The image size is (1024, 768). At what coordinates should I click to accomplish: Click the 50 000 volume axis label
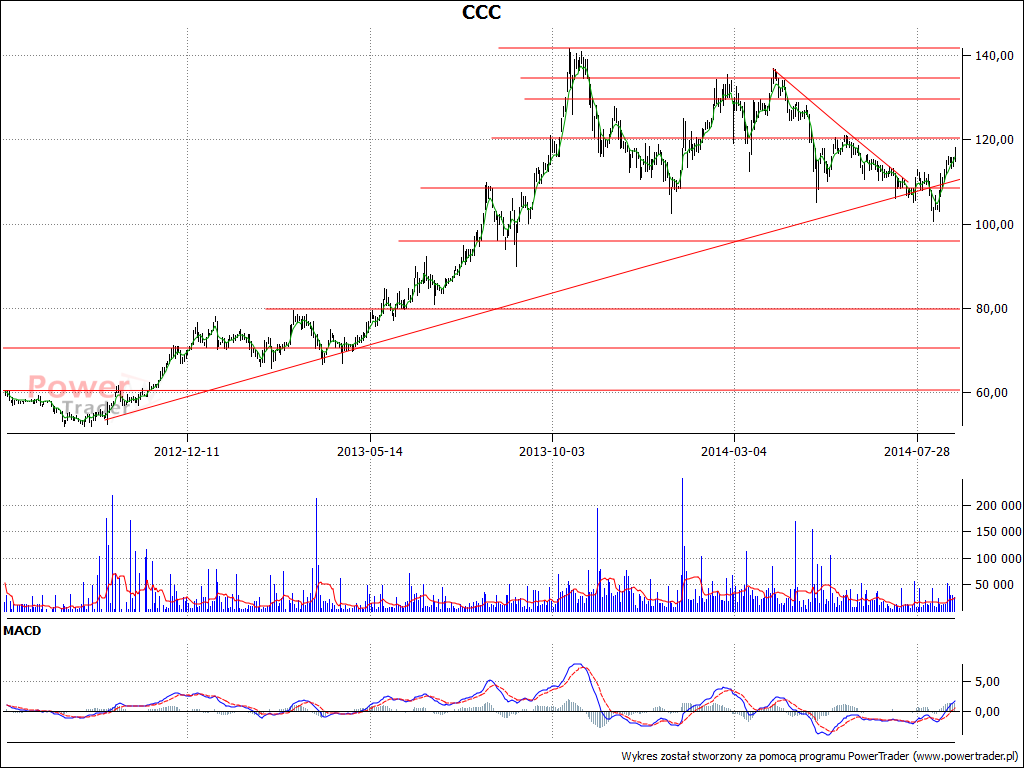click(997, 585)
